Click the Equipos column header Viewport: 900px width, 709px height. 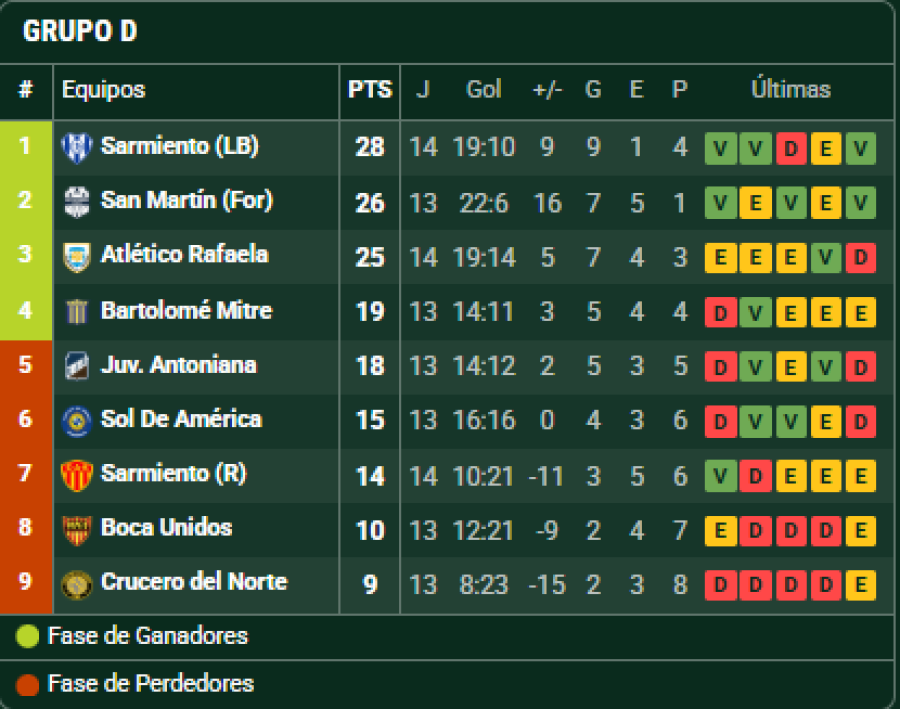click(x=103, y=90)
